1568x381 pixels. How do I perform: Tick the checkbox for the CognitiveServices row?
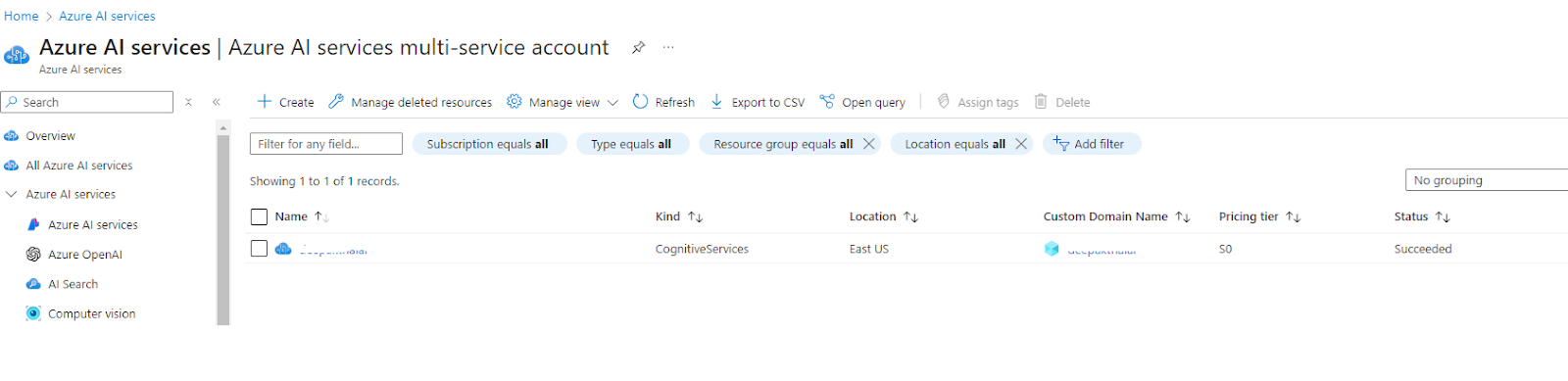point(259,249)
